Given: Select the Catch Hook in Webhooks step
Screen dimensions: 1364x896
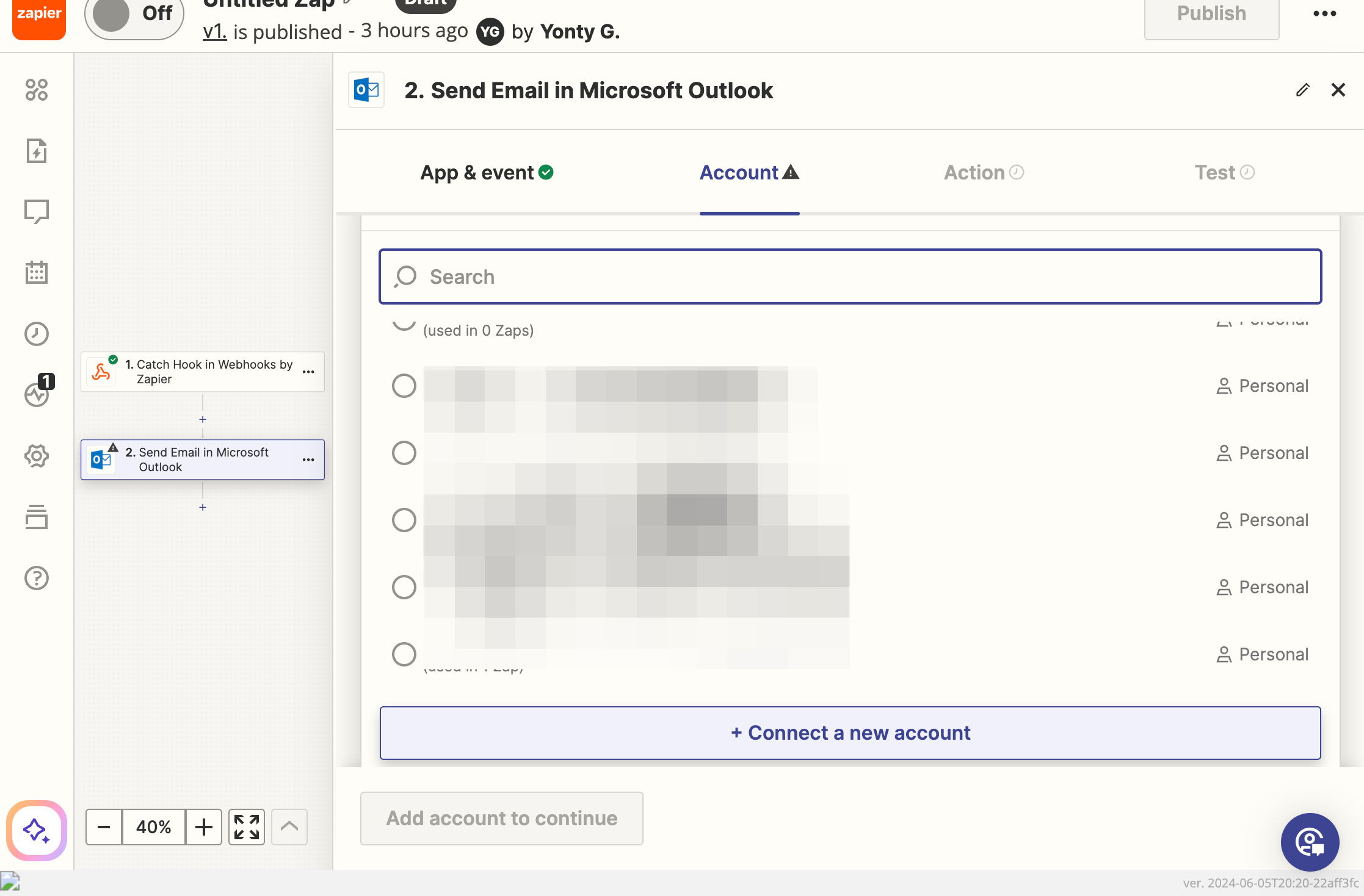Looking at the screenshot, I should coord(203,372).
